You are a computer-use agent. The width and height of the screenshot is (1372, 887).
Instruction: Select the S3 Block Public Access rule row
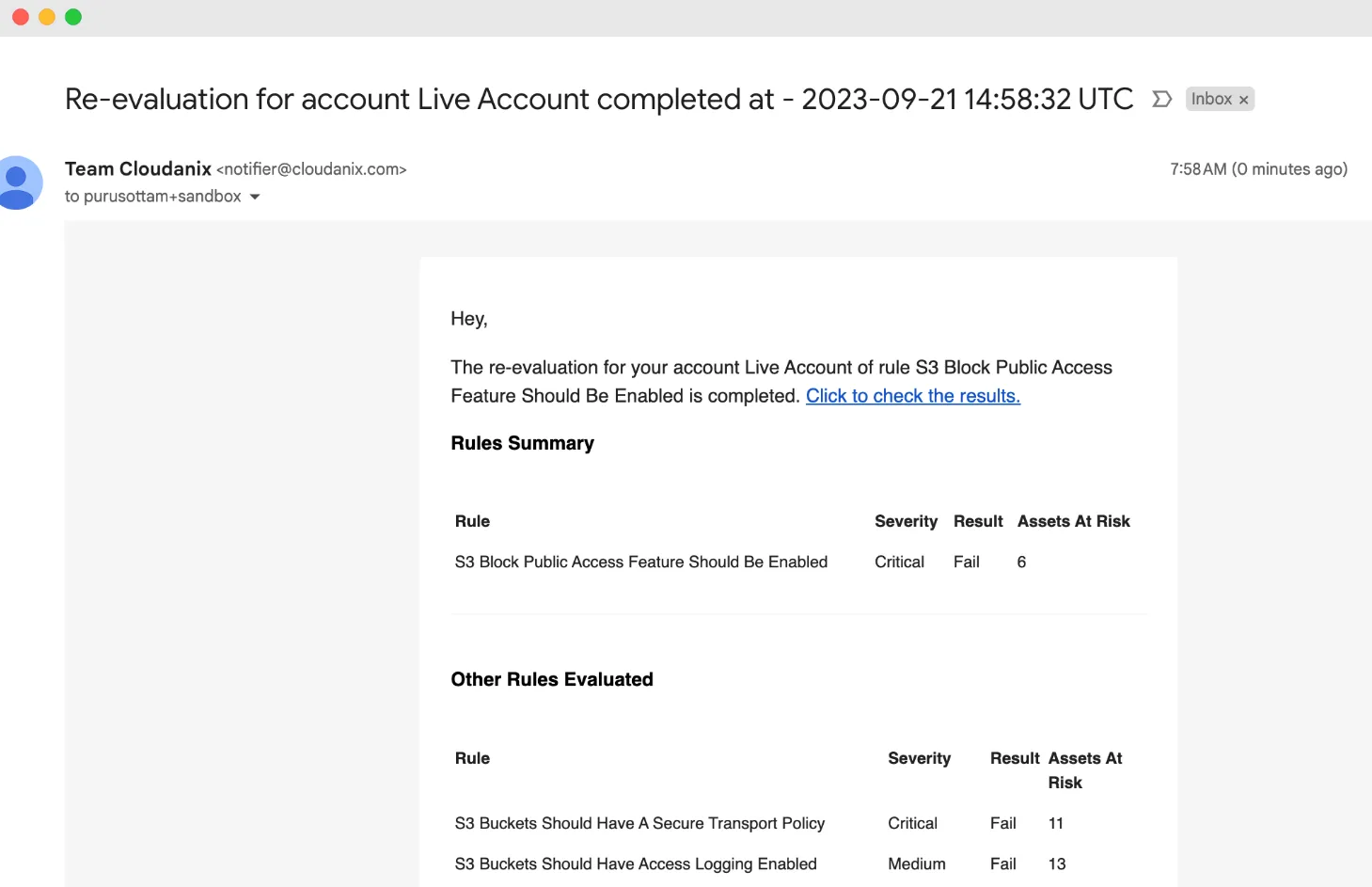click(x=640, y=562)
